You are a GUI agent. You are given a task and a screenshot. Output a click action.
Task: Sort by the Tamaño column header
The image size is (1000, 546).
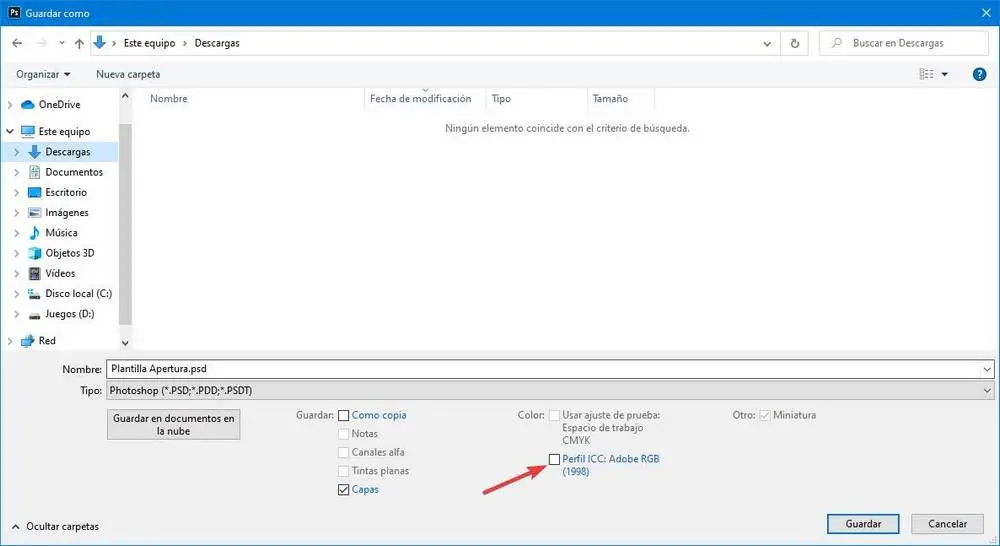tap(610, 99)
